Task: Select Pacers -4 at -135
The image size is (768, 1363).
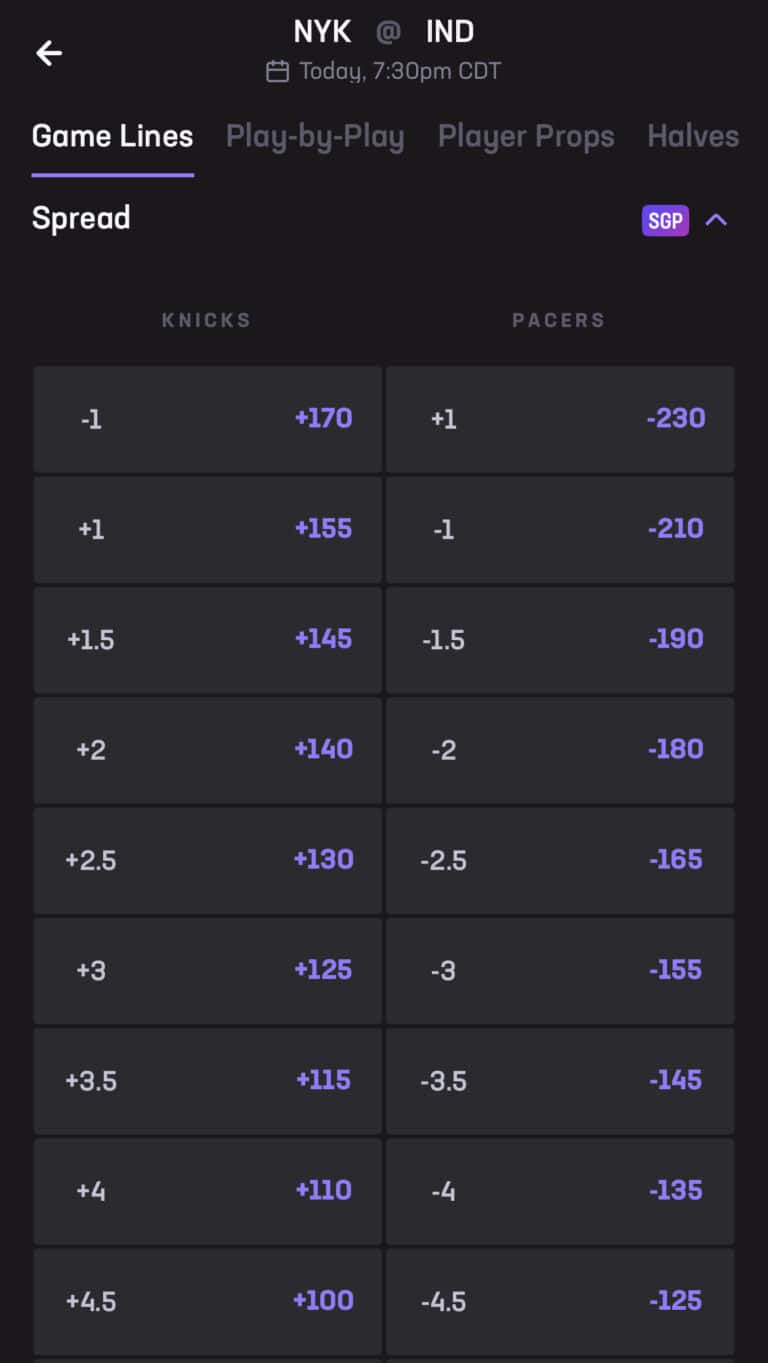Action: (560, 1190)
